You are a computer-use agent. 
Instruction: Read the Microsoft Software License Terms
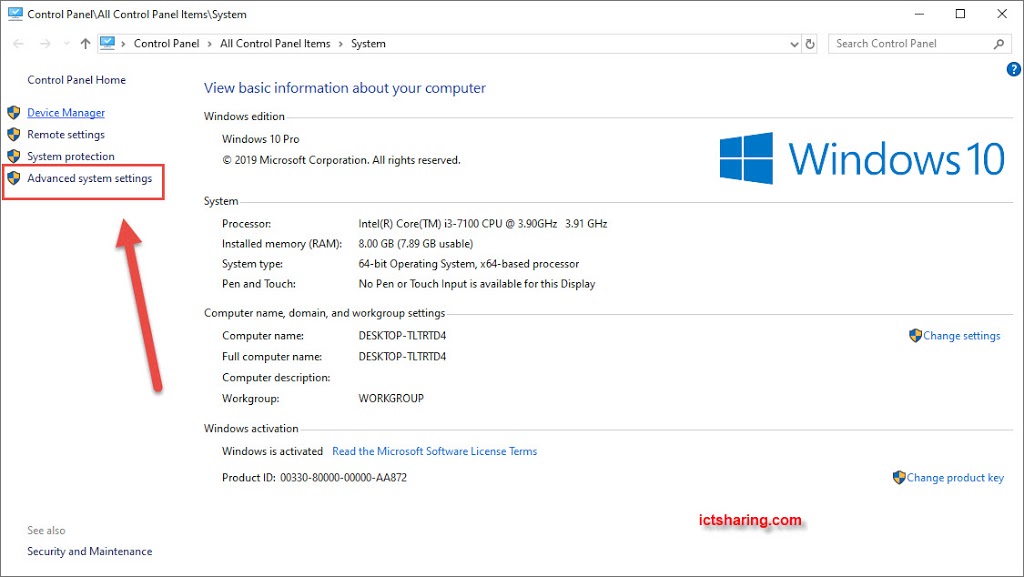(x=434, y=451)
